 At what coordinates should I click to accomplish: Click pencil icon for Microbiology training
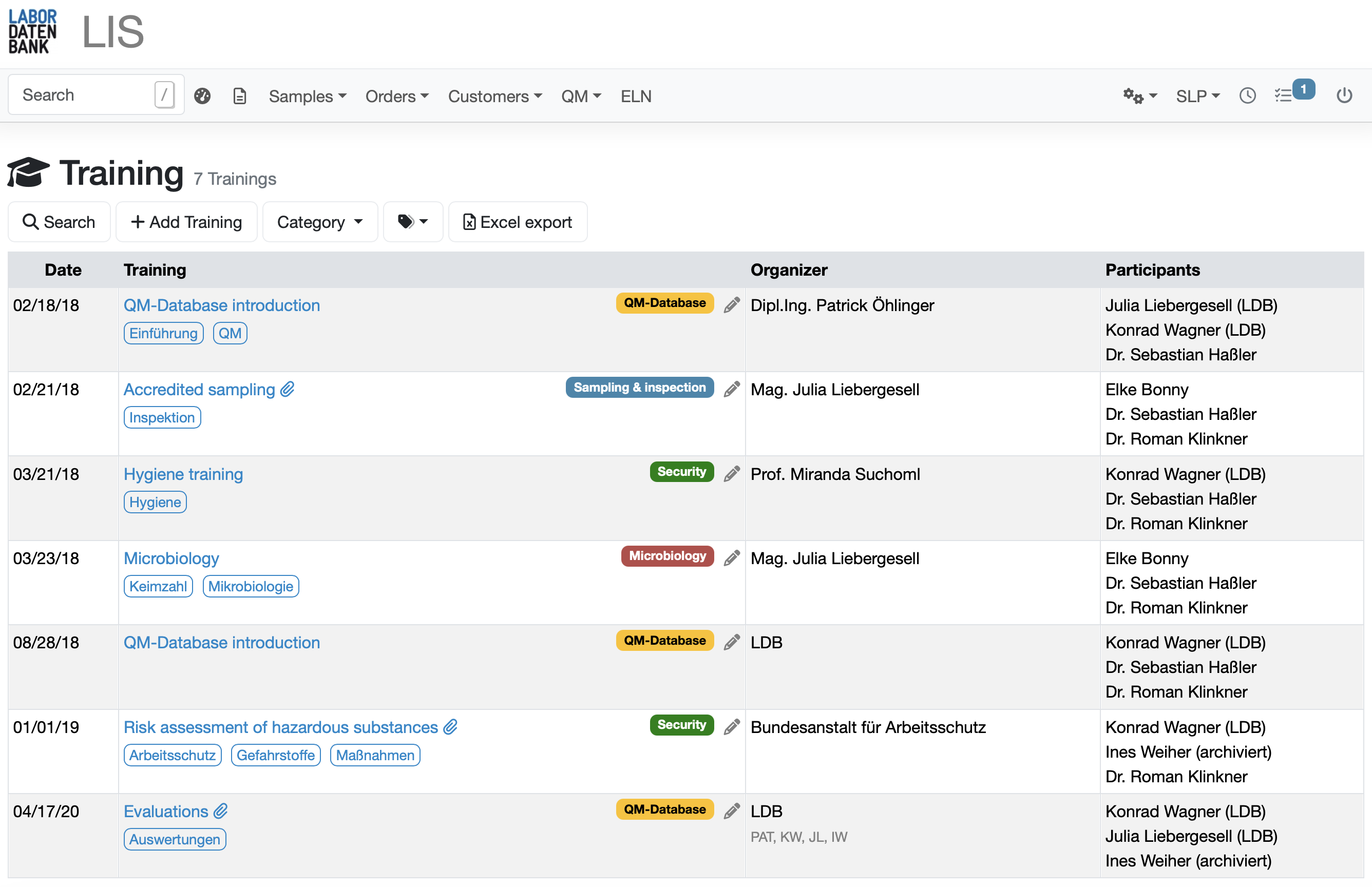732,558
